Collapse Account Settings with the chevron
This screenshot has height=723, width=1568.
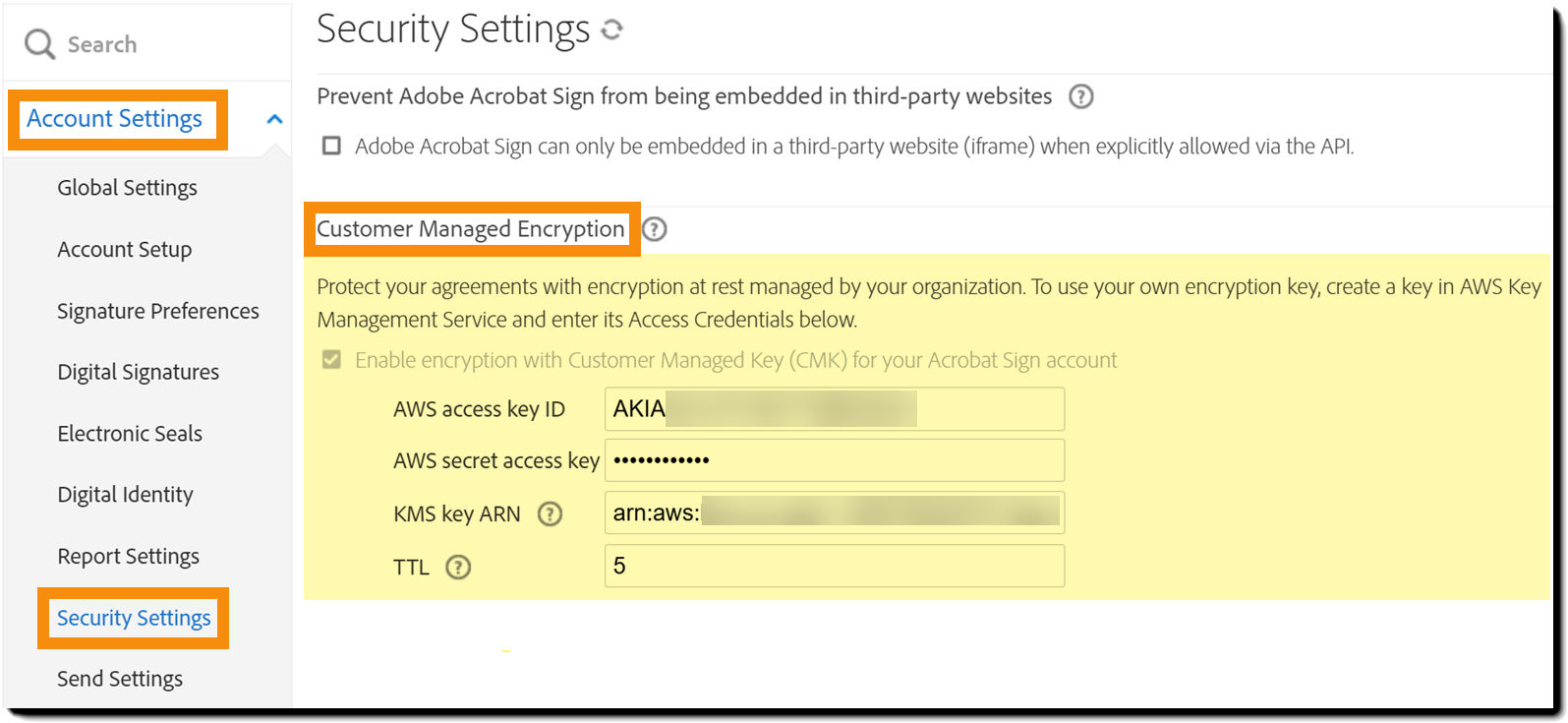click(x=275, y=119)
